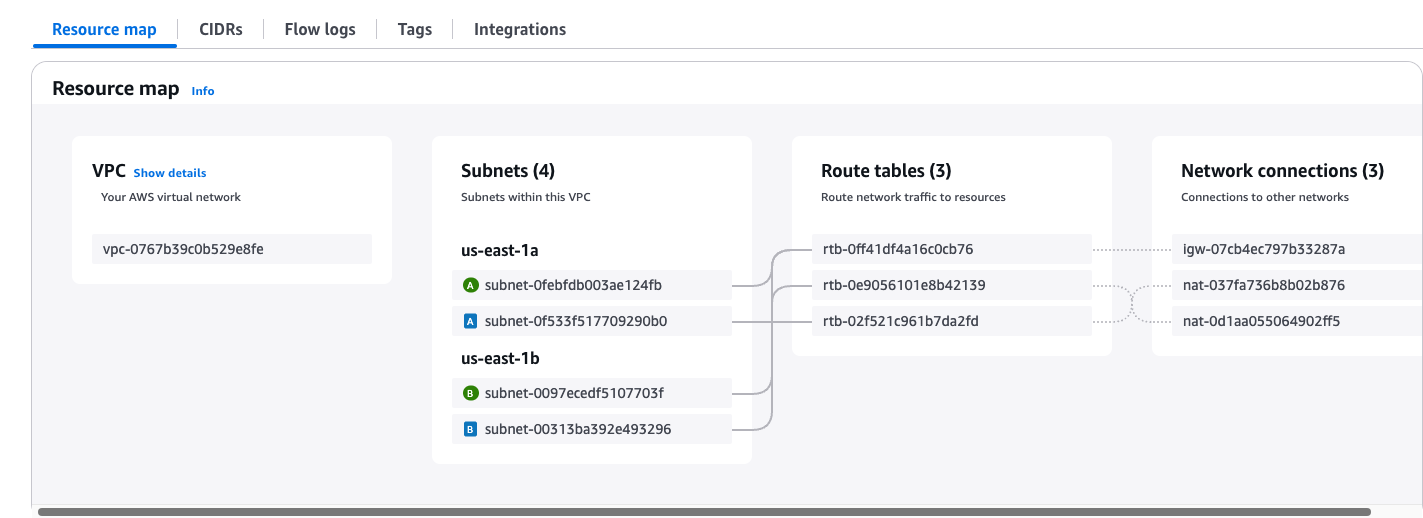Click the horizontal scrollbar below resource map
Image resolution: width=1423 pixels, height=518 pixels.
(x=700, y=512)
